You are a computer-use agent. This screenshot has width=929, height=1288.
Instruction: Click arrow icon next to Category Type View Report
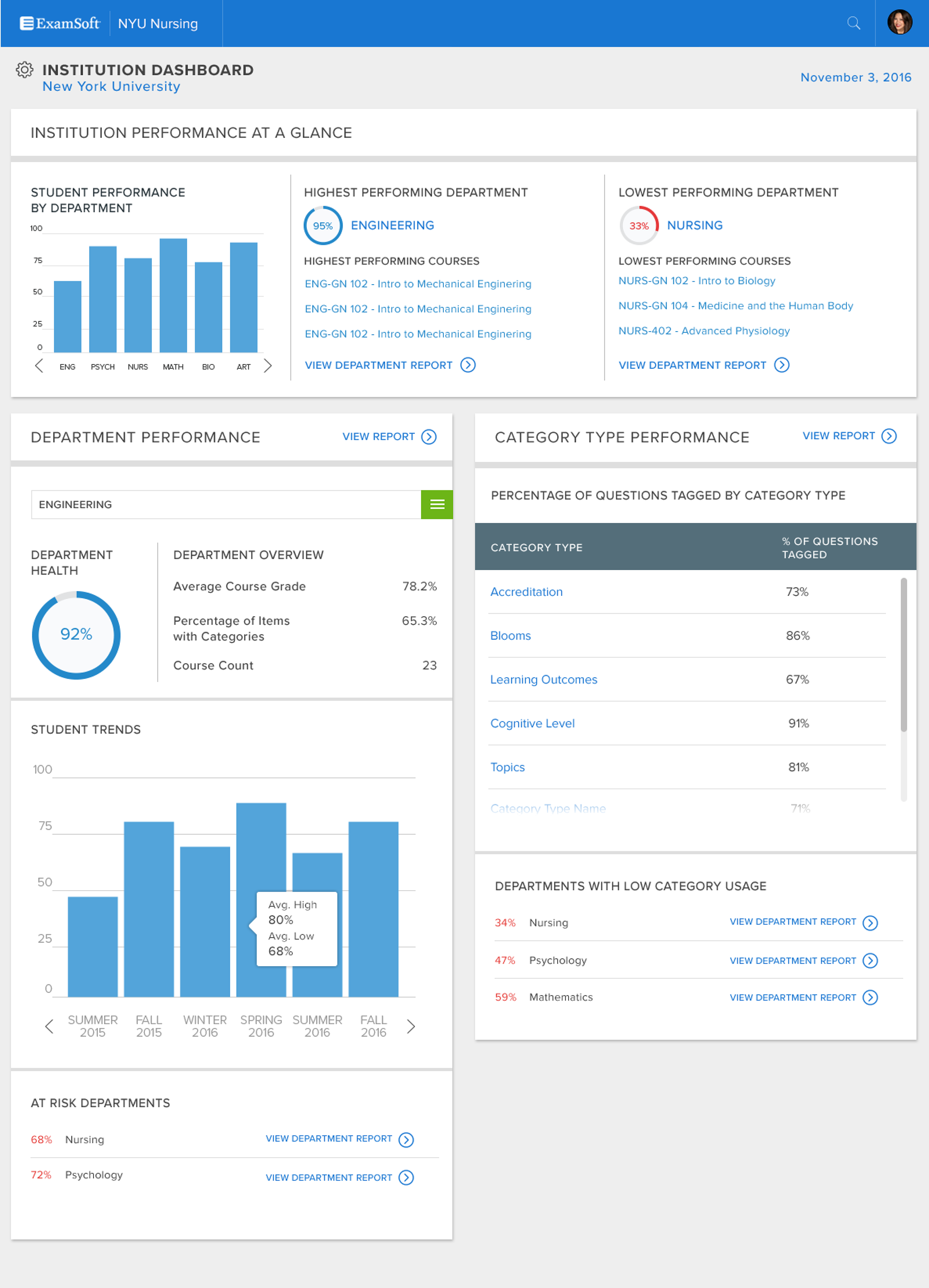(x=889, y=436)
